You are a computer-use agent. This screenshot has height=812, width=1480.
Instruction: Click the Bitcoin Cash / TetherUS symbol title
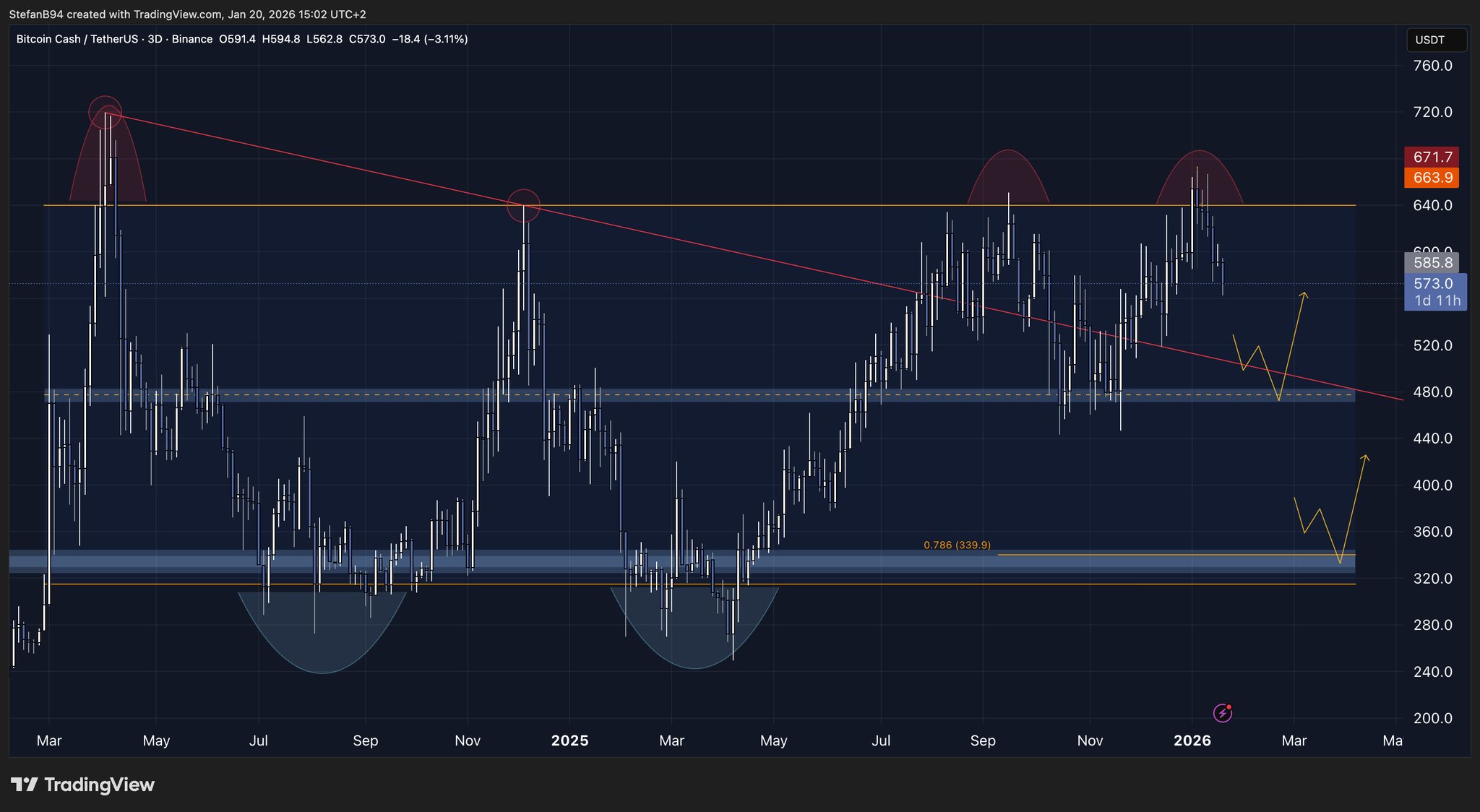[77, 39]
